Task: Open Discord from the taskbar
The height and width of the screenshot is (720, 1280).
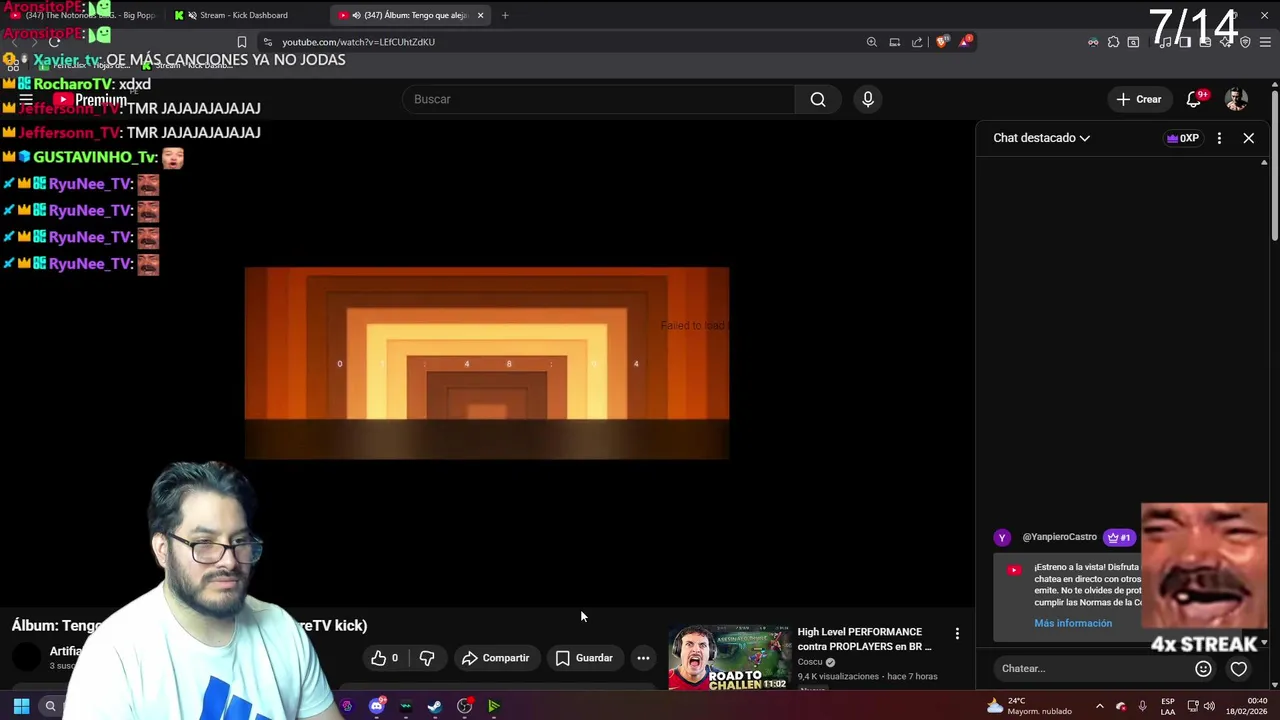Action: (377, 706)
